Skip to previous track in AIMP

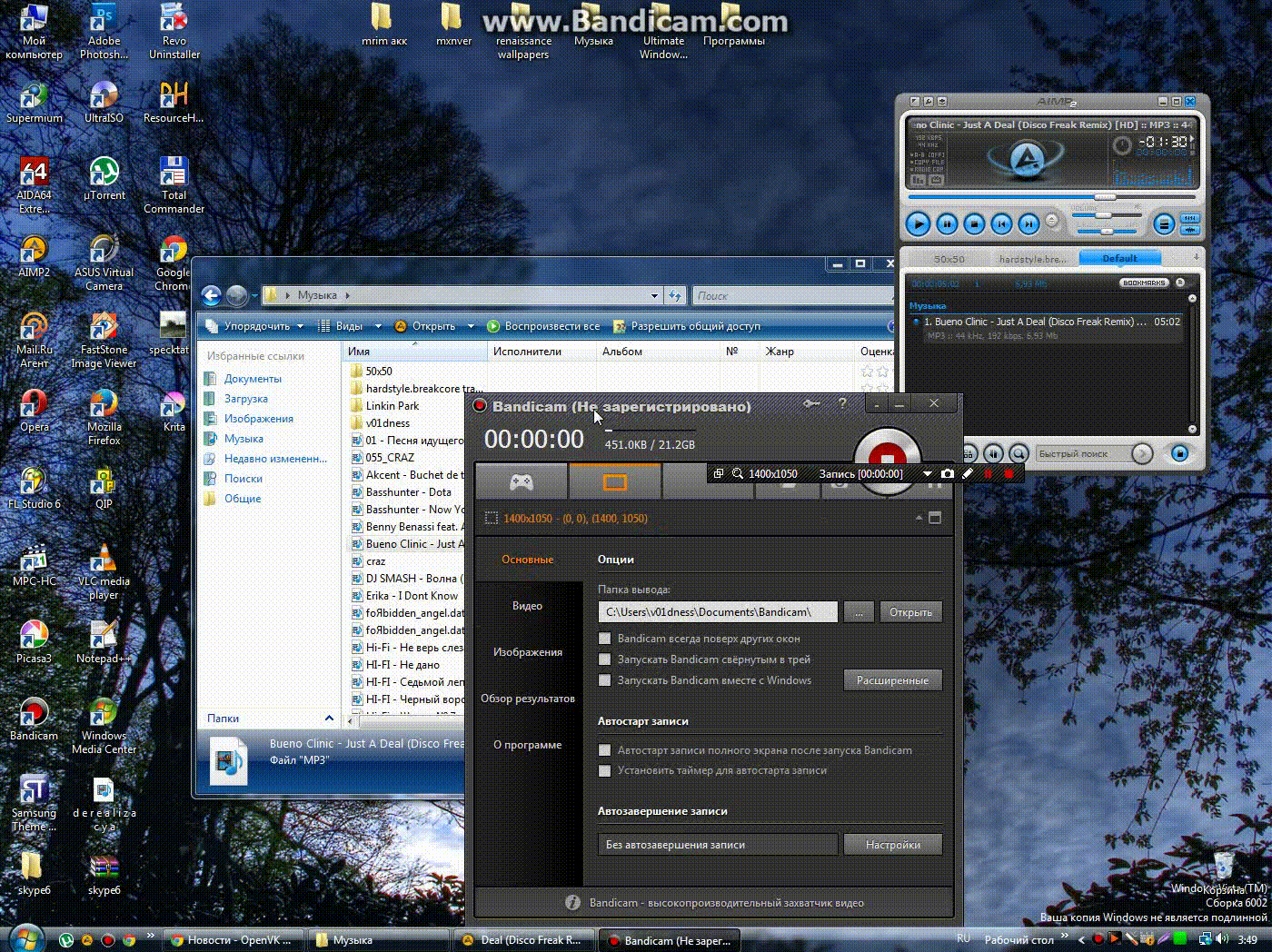[1001, 223]
